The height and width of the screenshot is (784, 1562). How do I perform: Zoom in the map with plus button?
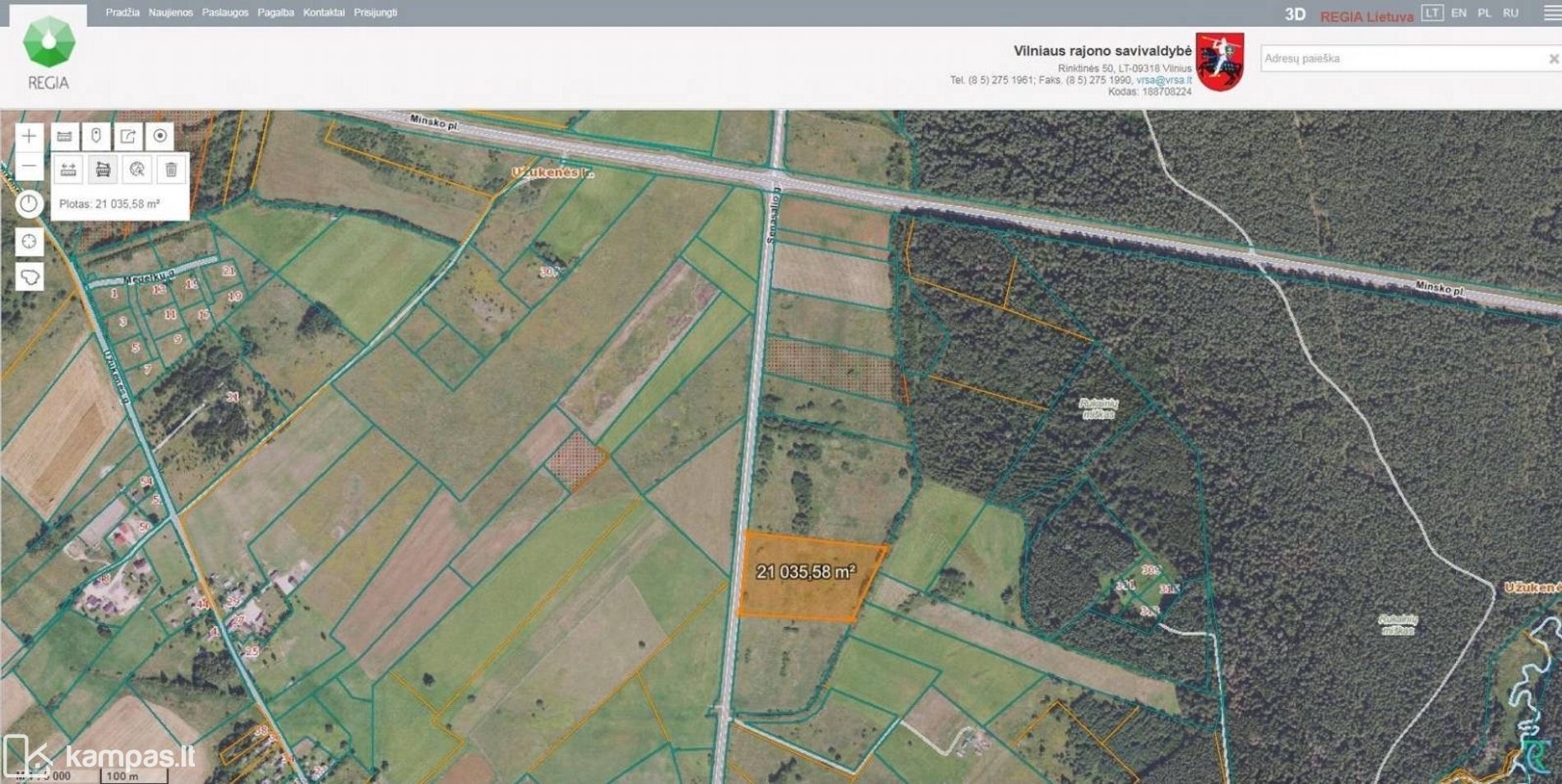[x=29, y=136]
